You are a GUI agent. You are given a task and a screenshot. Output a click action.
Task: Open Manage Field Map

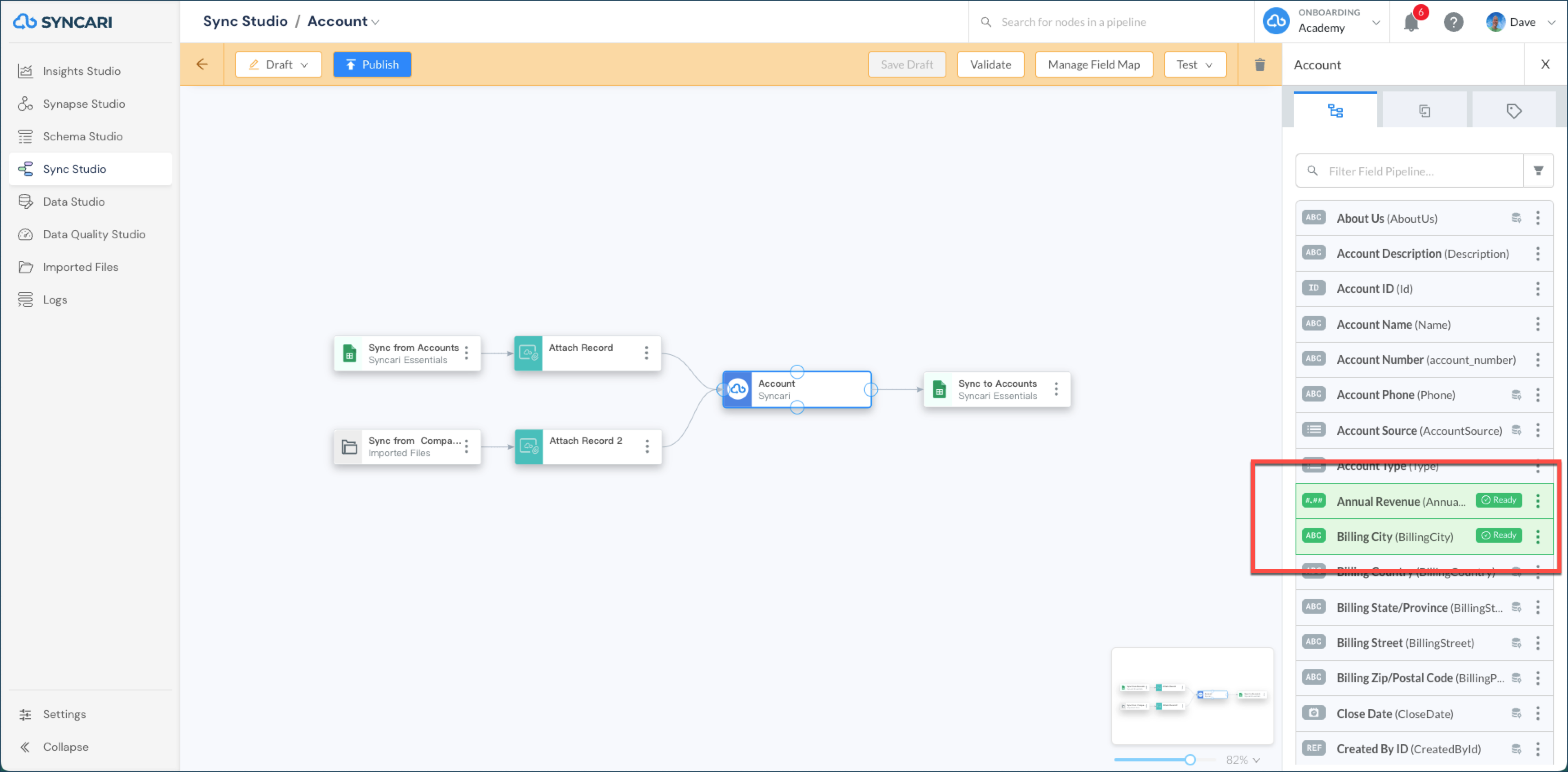pos(1093,64)
